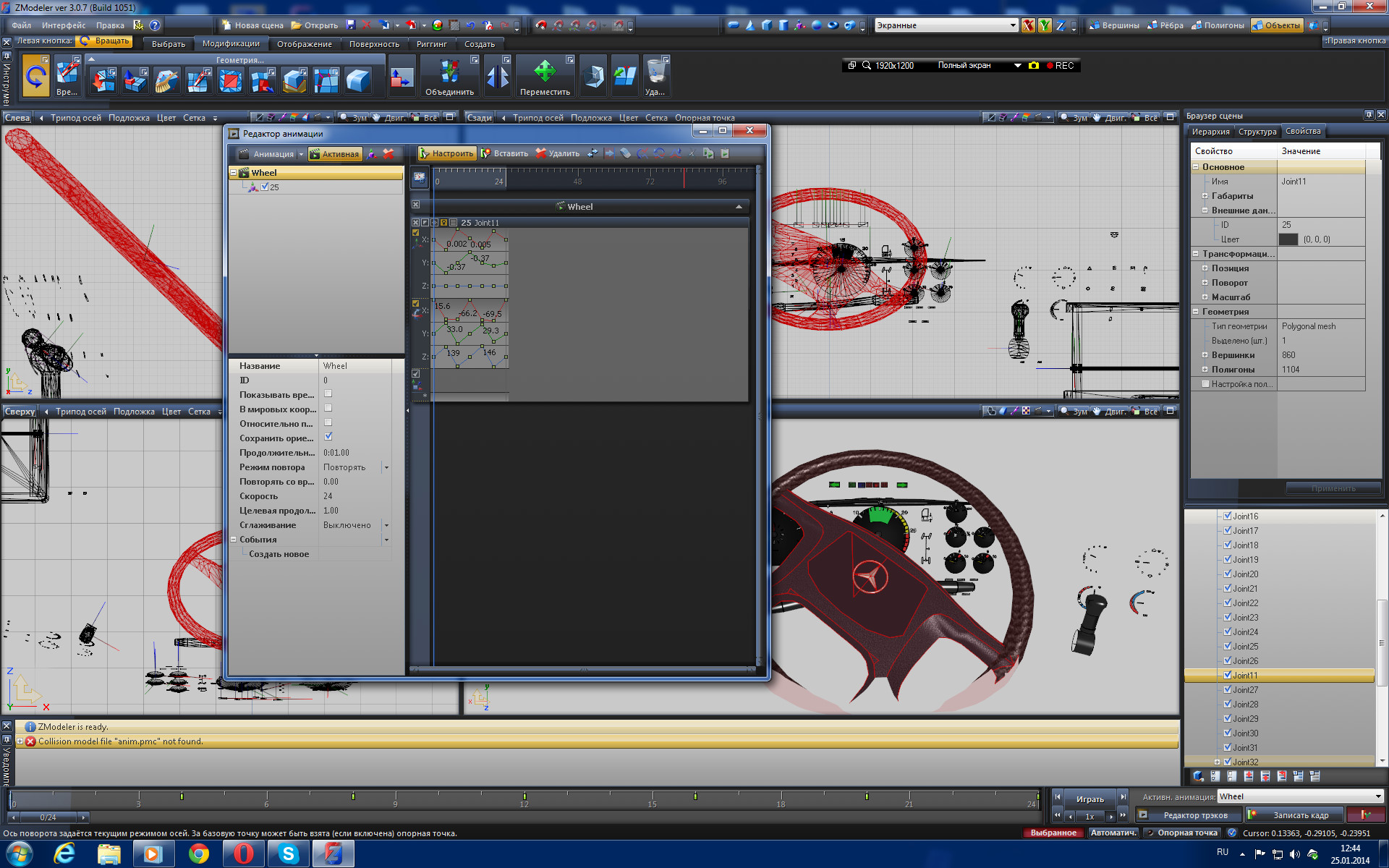
Task: Toggle the Z axis constraint button
Action: click(1061, 25)
